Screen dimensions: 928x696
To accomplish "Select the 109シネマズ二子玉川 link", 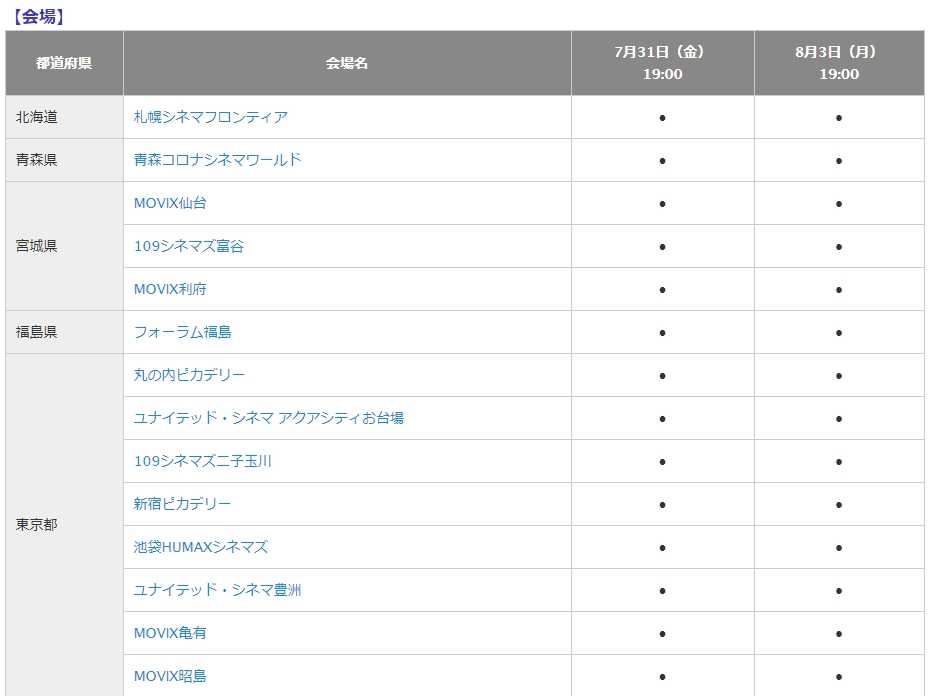I will tap(202, 461).
